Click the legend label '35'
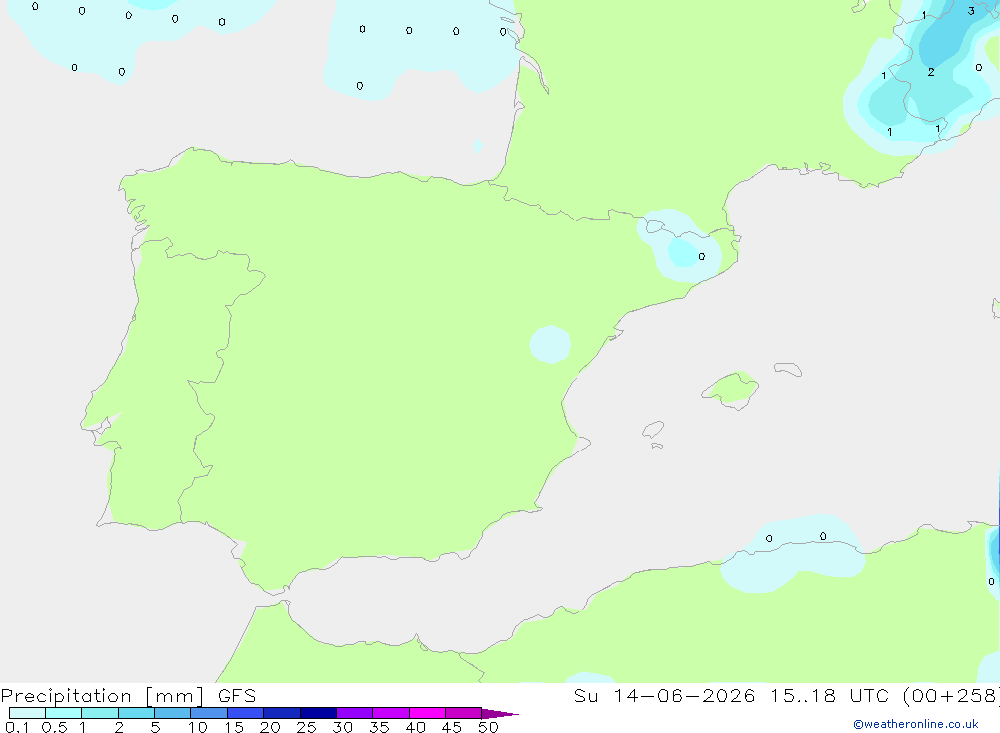Image resolution: width=1000 pixels, height=733 pixels. [x=379, y=727]
